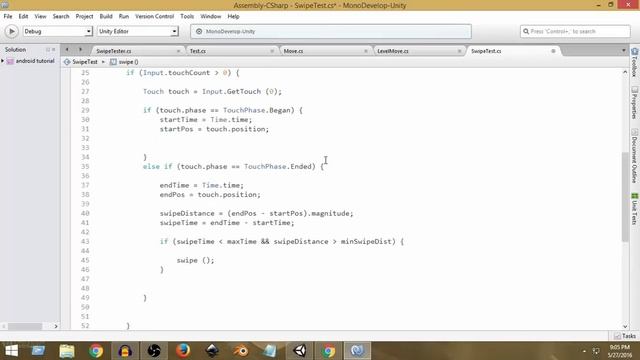Open Blender from the taskbar
The height and width of the screenshot is (360, 640).
(241, 351)
